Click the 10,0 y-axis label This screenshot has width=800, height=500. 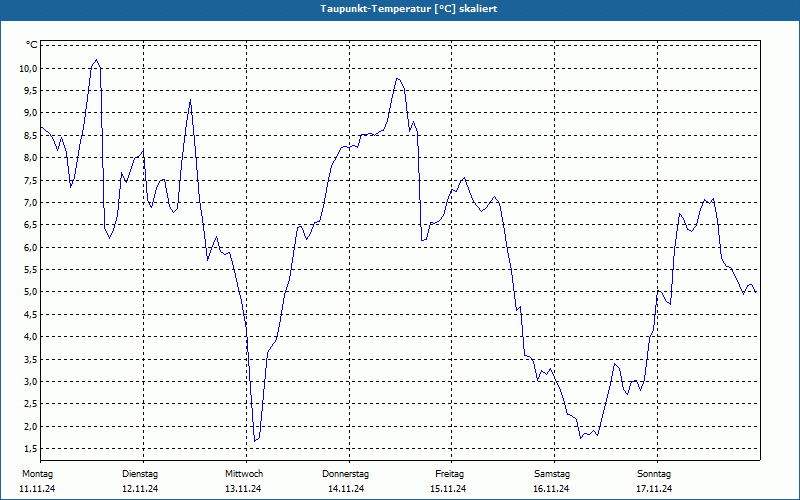point(27,68)
